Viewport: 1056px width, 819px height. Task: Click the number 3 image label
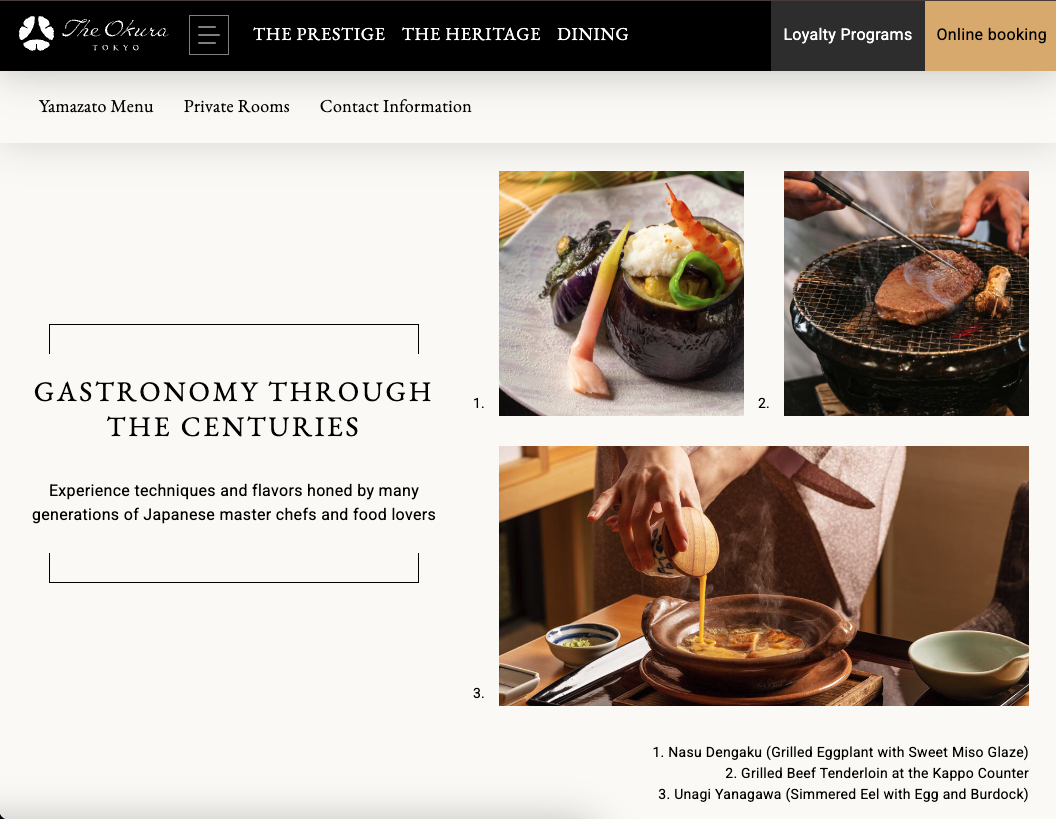tap(478, 693)
